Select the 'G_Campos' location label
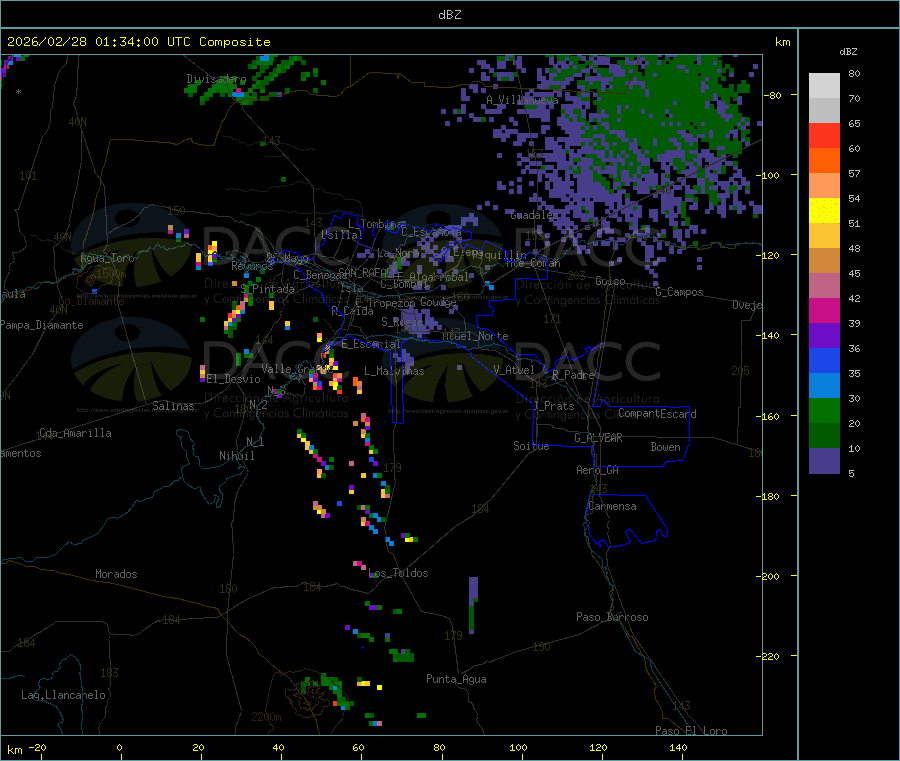 click(x=679, y=292)
